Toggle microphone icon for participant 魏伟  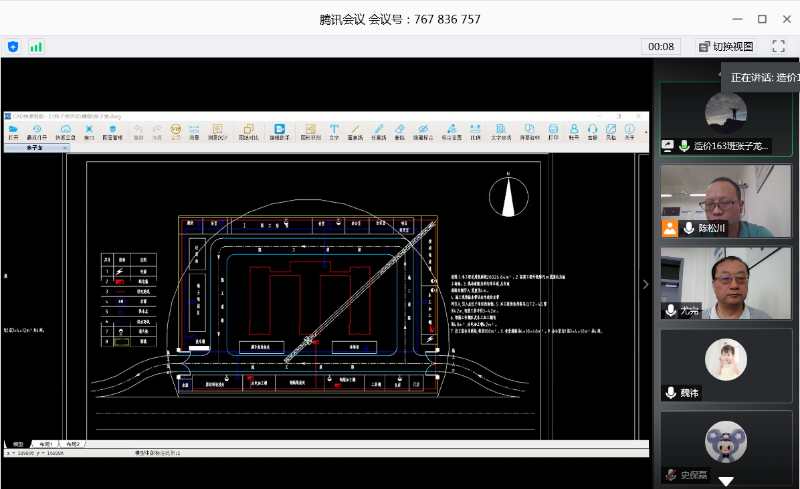tap(670, 393)
